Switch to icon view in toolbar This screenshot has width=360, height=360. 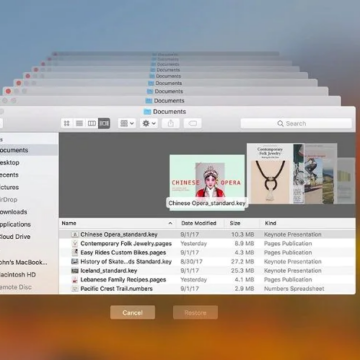(x=67, y=124)
